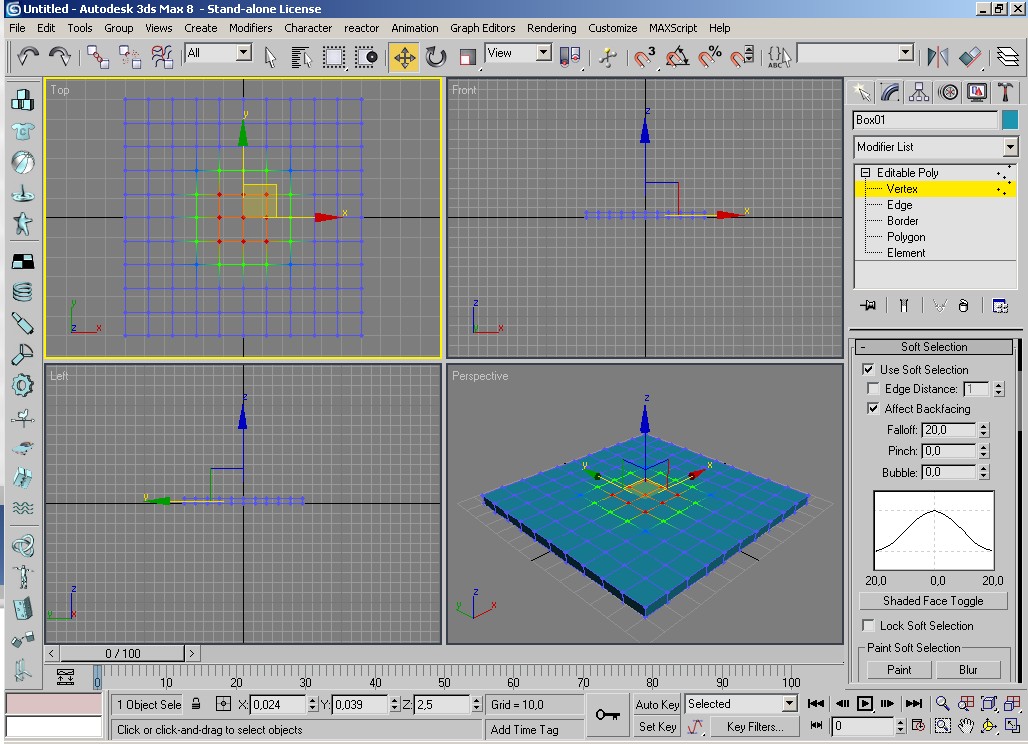Screen dimensions: 1028x744
Task: Open the Customize menu
Action: [x=612, y=28]
